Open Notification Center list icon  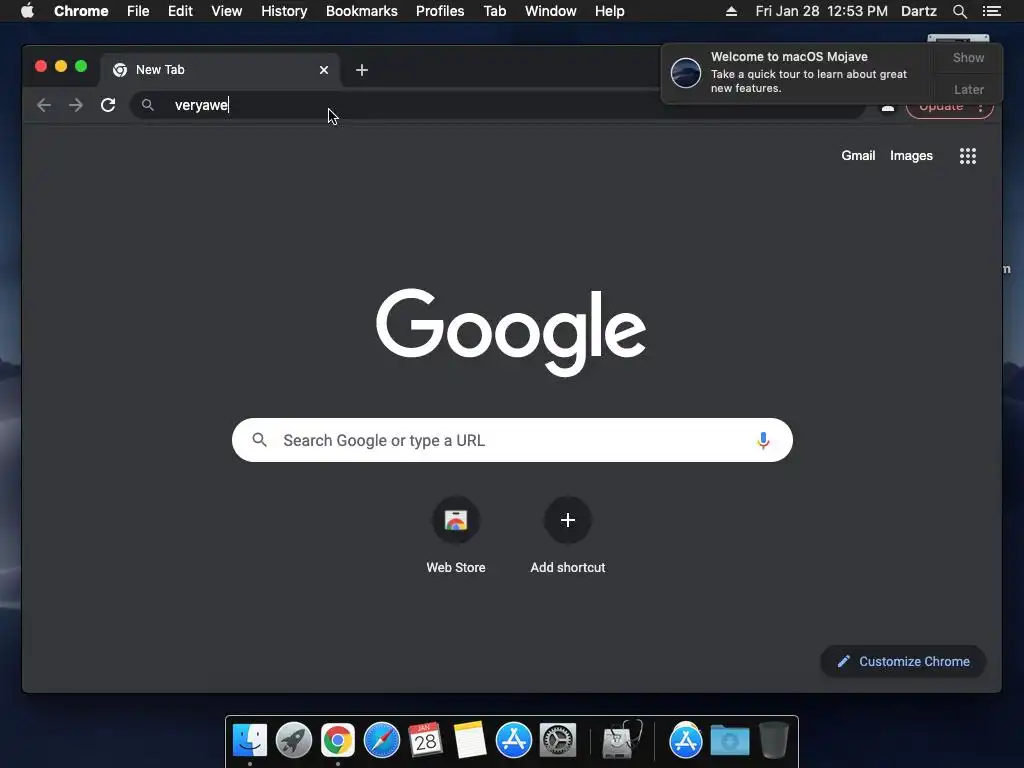[991, 11]
